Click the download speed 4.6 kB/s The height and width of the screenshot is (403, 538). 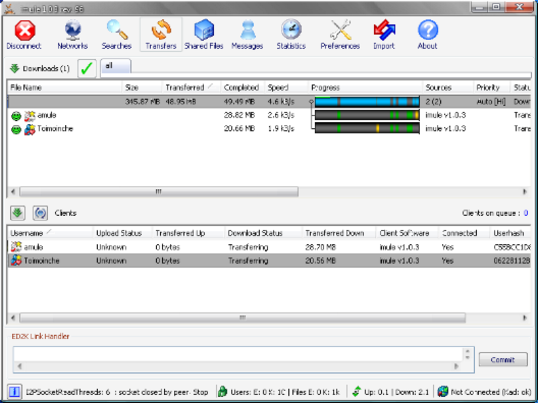click(x=281, y=102)
